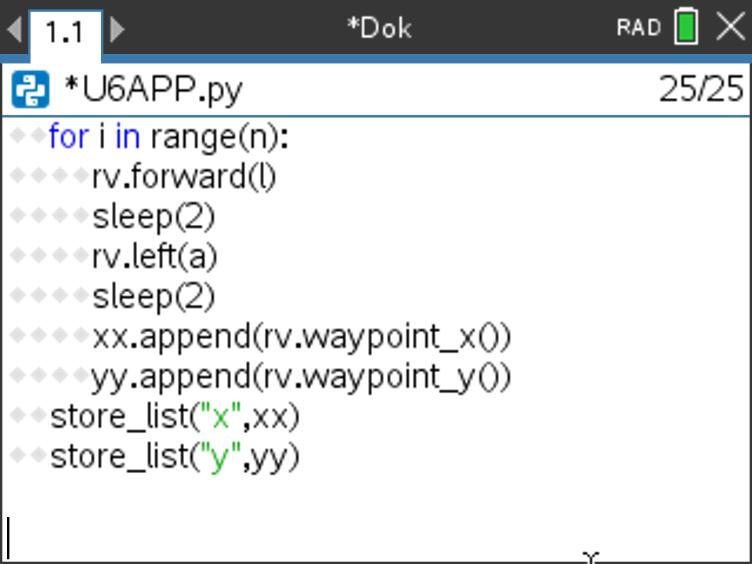Screen dimensions: 752x564
Task: Click the first sleep(2) line
Action: click(153, 217)
